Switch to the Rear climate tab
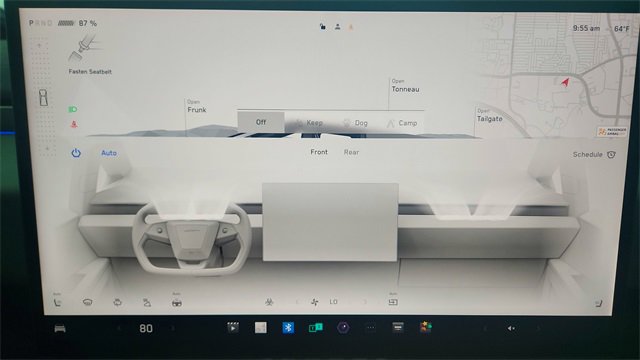This screenshot has width=640, height=360. pyautogui.click(x=351, y=152)
